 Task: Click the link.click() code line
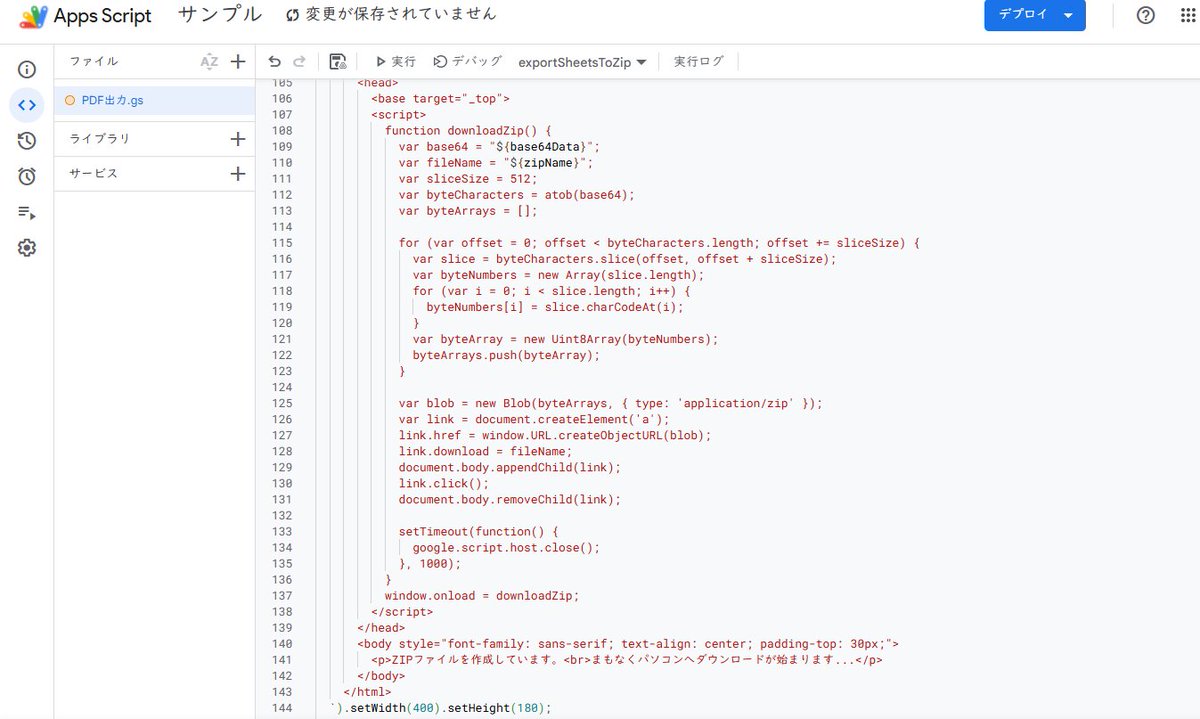[x=444, y=483]
